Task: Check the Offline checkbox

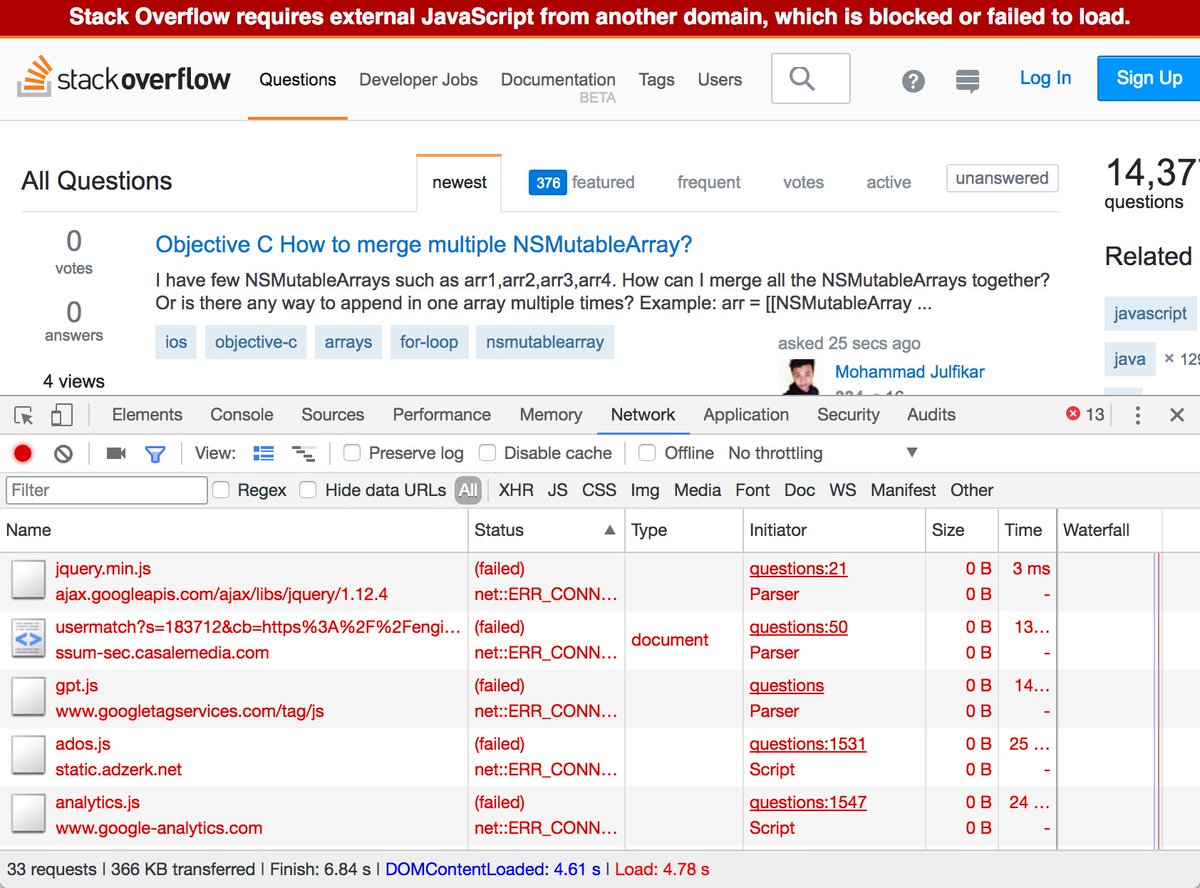Action: pyautogui.click(x=647, y=453)
